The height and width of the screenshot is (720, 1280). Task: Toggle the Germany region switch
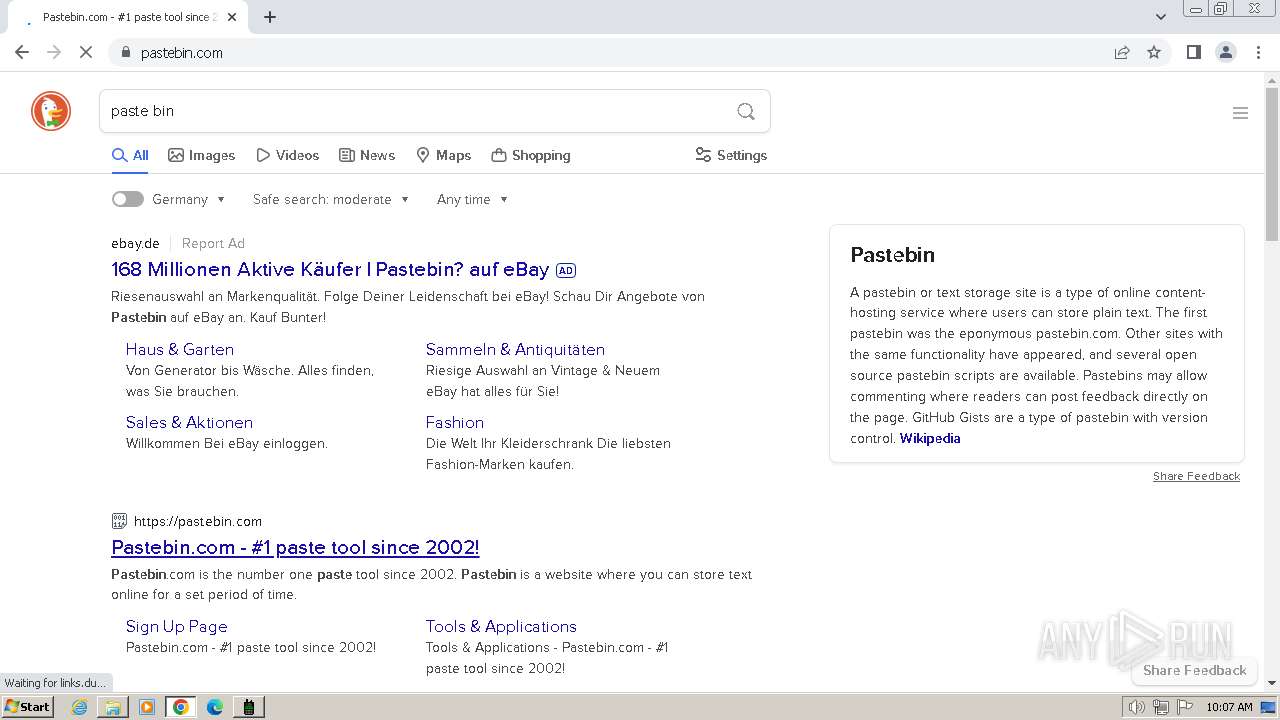127,199
